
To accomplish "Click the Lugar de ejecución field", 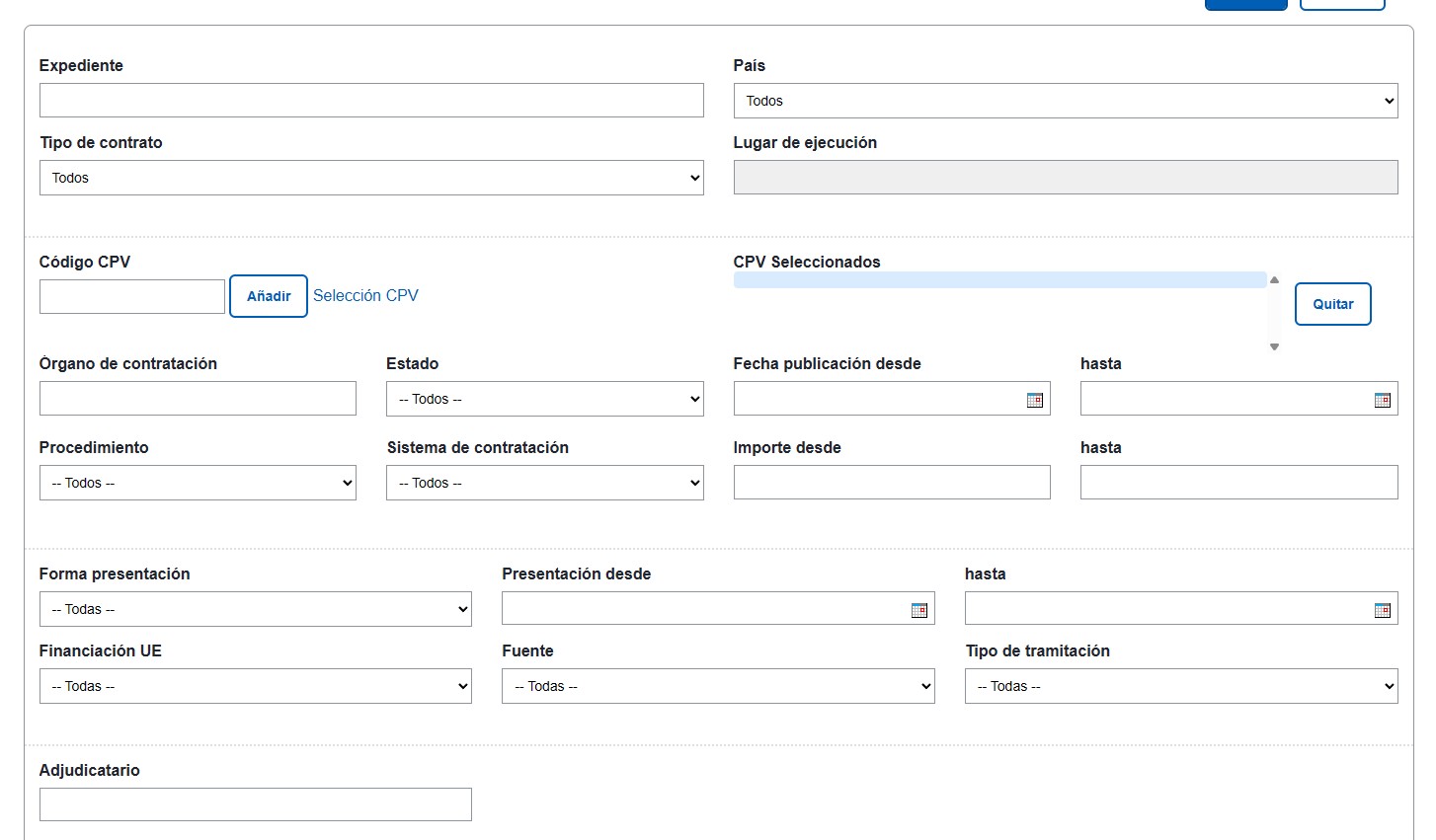I will [x=1066, y=177].
